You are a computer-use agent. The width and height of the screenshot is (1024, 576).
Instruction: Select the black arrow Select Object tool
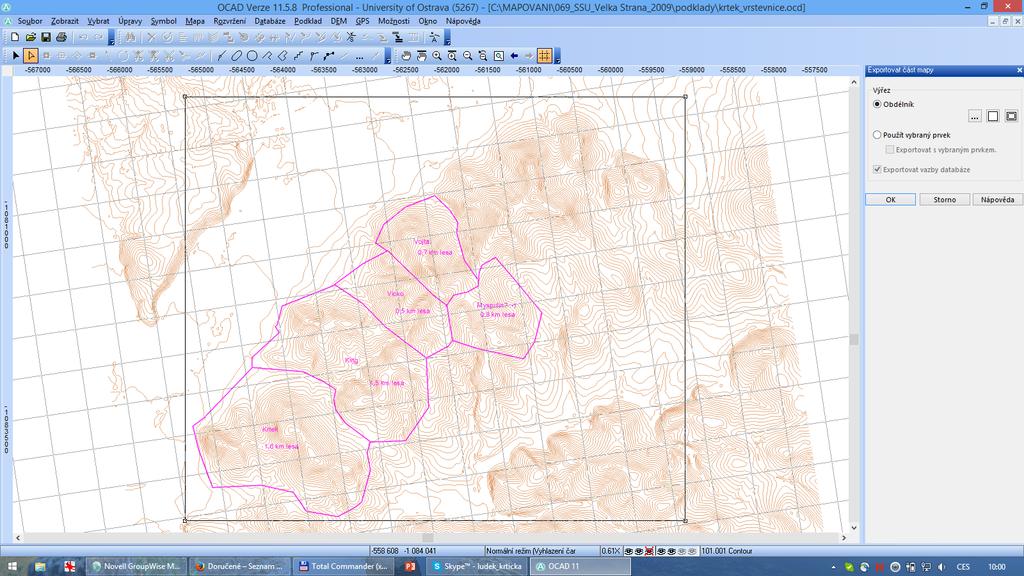16,56
